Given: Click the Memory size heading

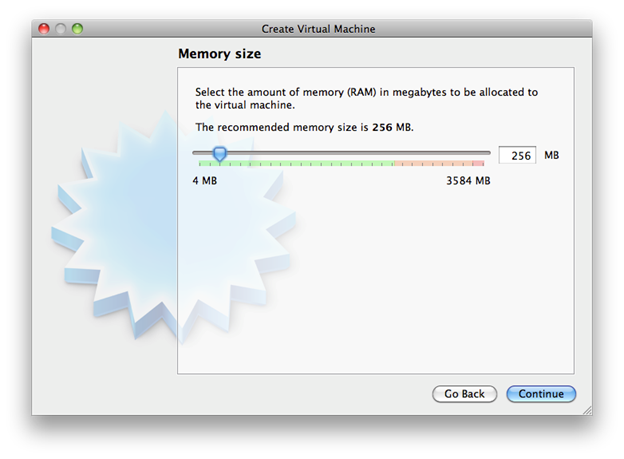Looking at the screenshot, I should point(219,53).
